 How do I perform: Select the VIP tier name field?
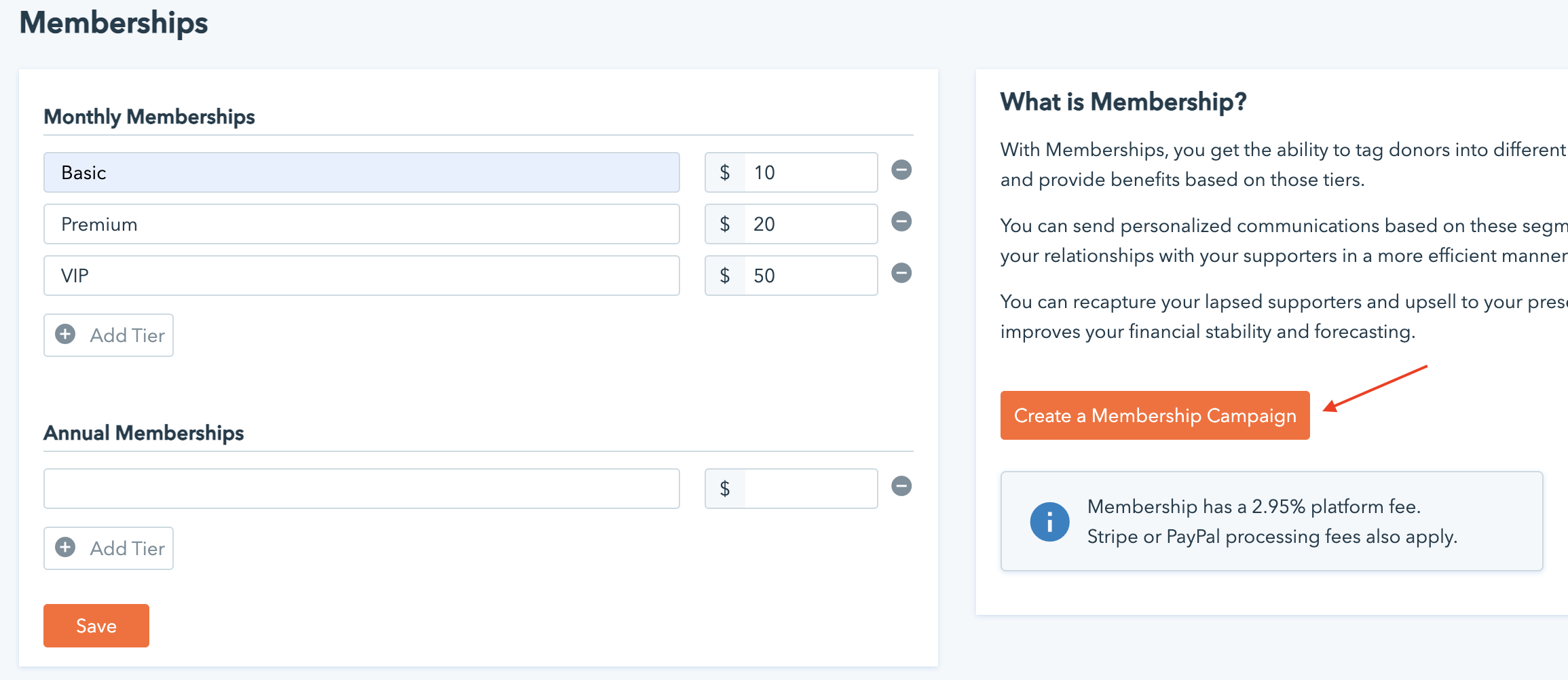tap(361, 276)
